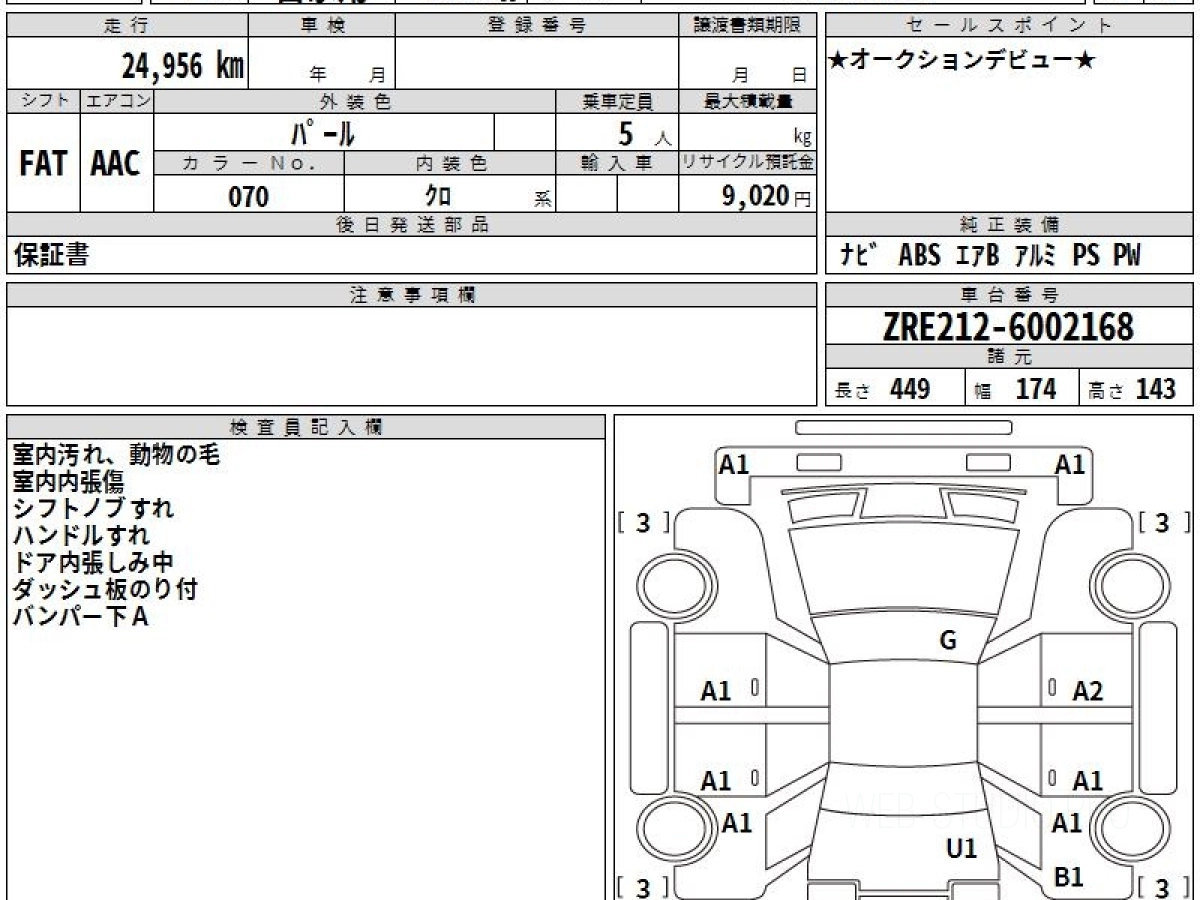Select the note ハンドルすれ

81,536
